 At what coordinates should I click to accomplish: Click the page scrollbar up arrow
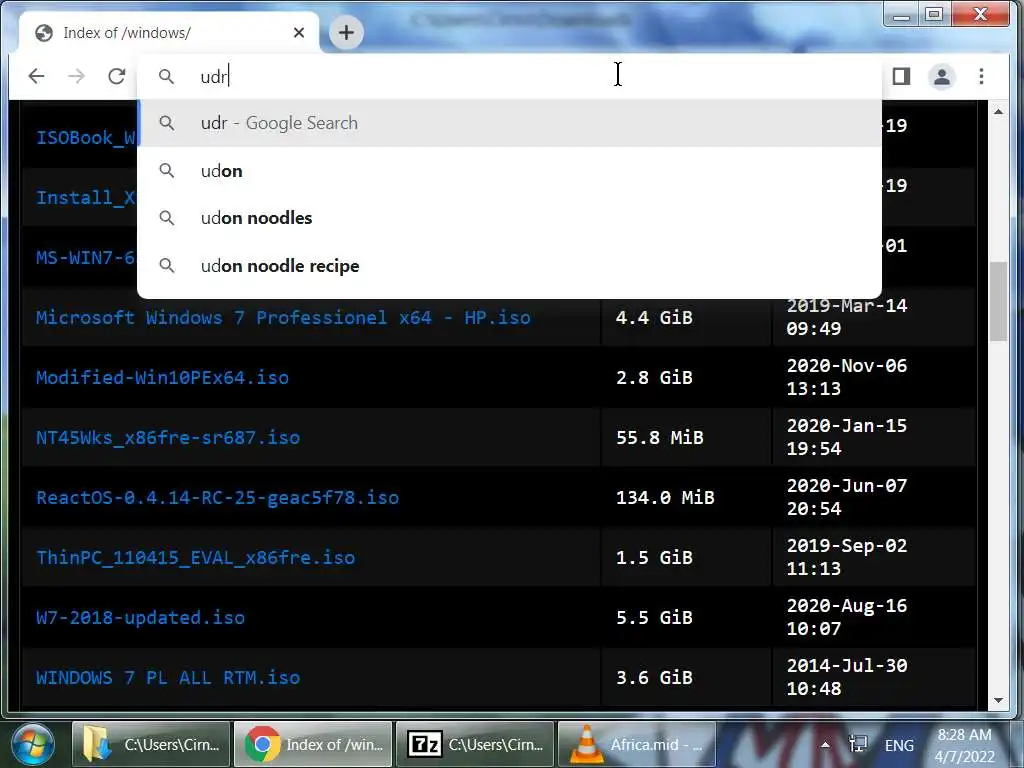(998, 112)
